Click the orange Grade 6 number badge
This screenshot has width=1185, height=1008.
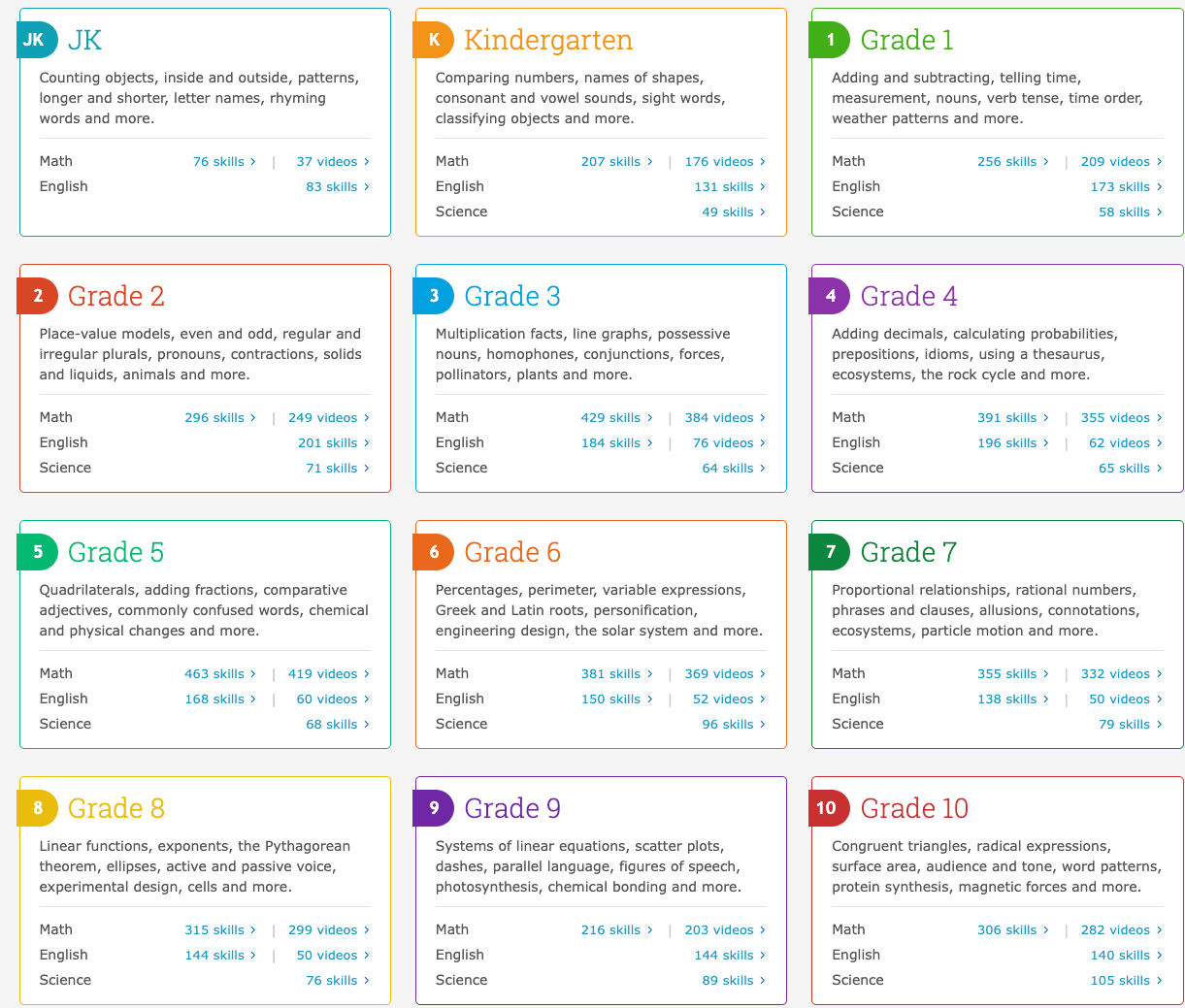434,552
